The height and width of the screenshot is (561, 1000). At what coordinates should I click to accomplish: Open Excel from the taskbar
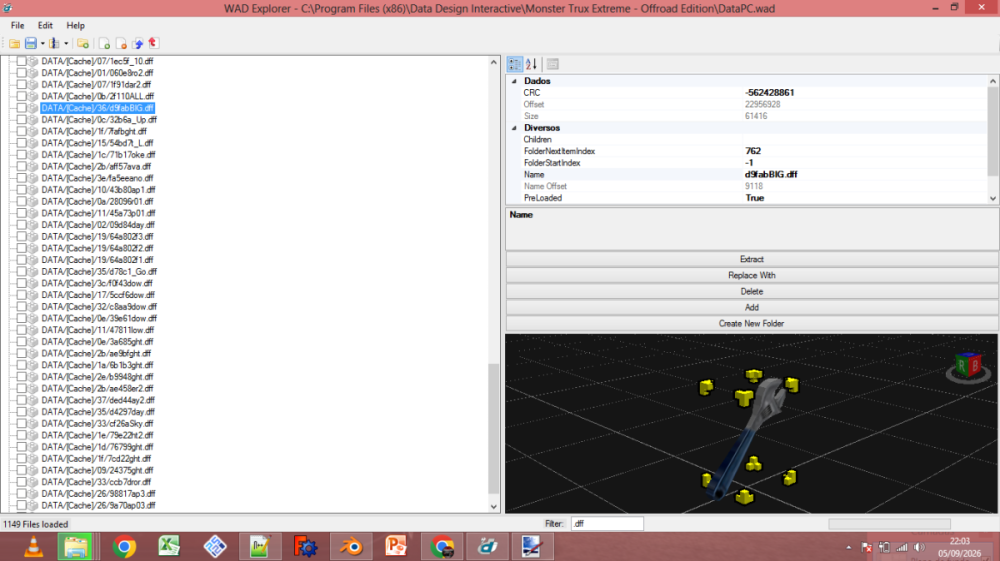click(x=169, y=547)
